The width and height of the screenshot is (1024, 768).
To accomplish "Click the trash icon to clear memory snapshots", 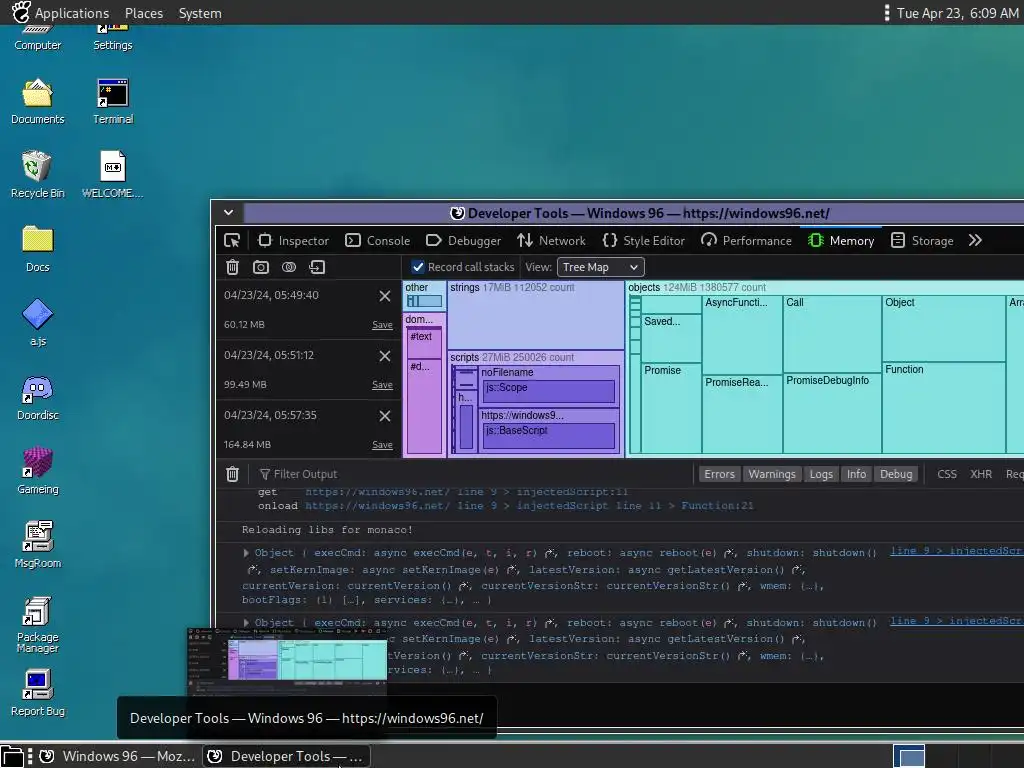I will click(232, 267).
